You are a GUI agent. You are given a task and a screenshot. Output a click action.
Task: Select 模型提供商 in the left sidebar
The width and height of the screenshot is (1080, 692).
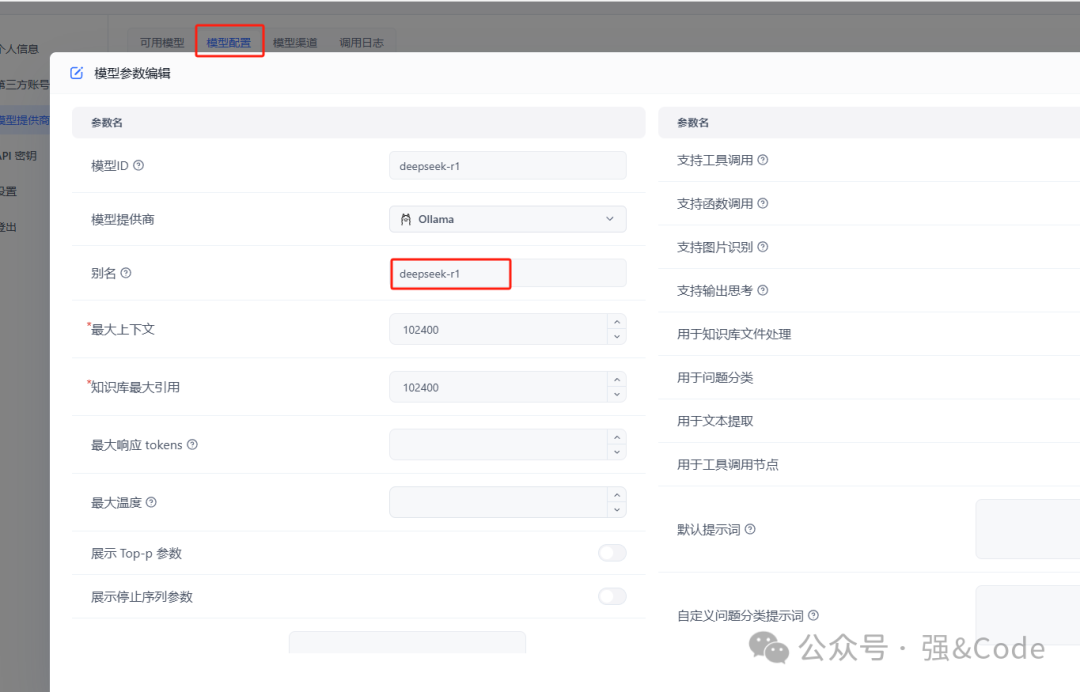pyautogui.click(x=20, y=120)
